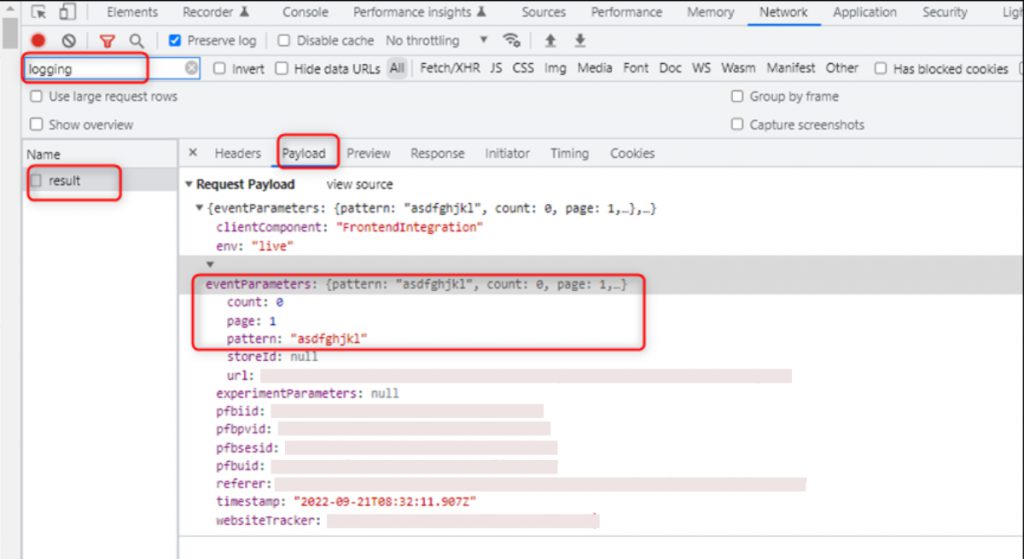Collapse the Request Payload section
This screenshot has width=1024, height=559.
click(189, 184)
